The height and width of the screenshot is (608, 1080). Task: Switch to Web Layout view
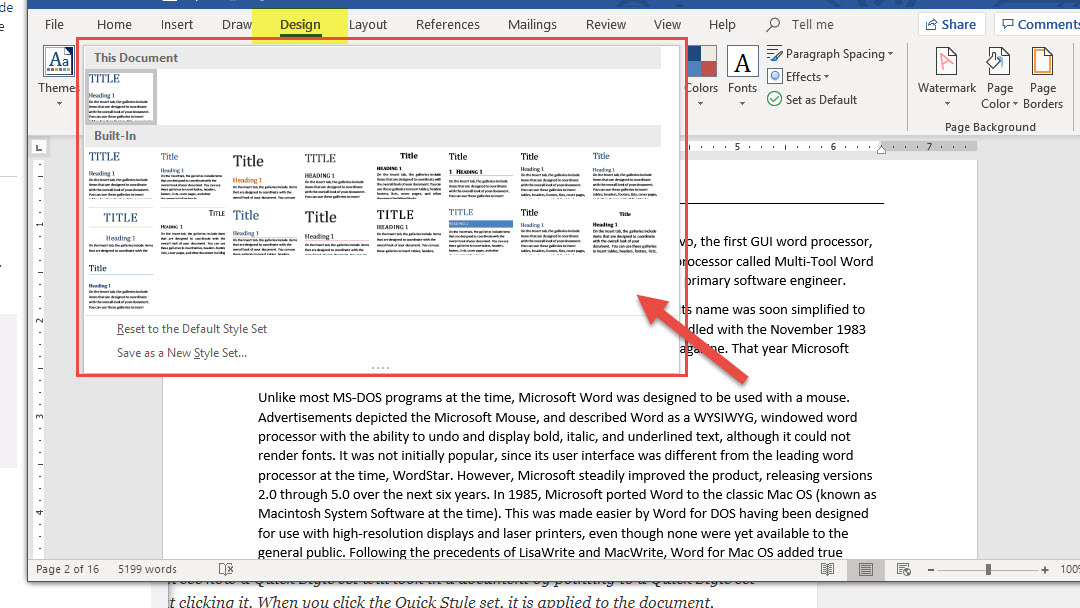(x=902, y=569)
